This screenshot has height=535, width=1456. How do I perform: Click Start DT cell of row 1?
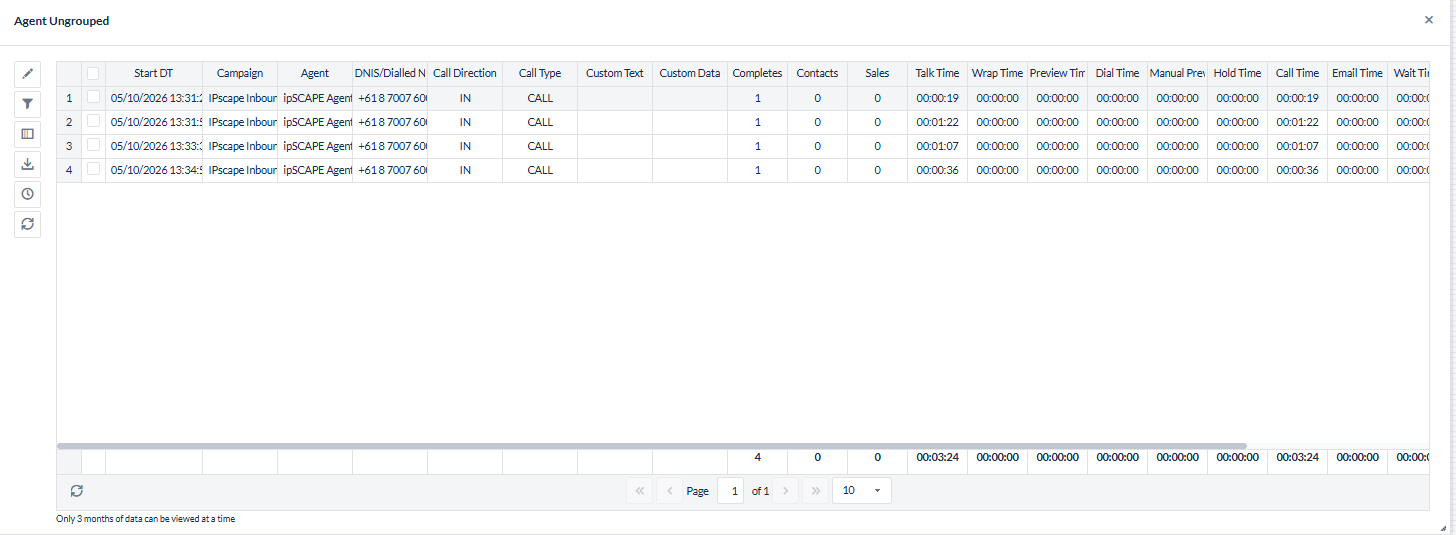(x=154, y=98)
